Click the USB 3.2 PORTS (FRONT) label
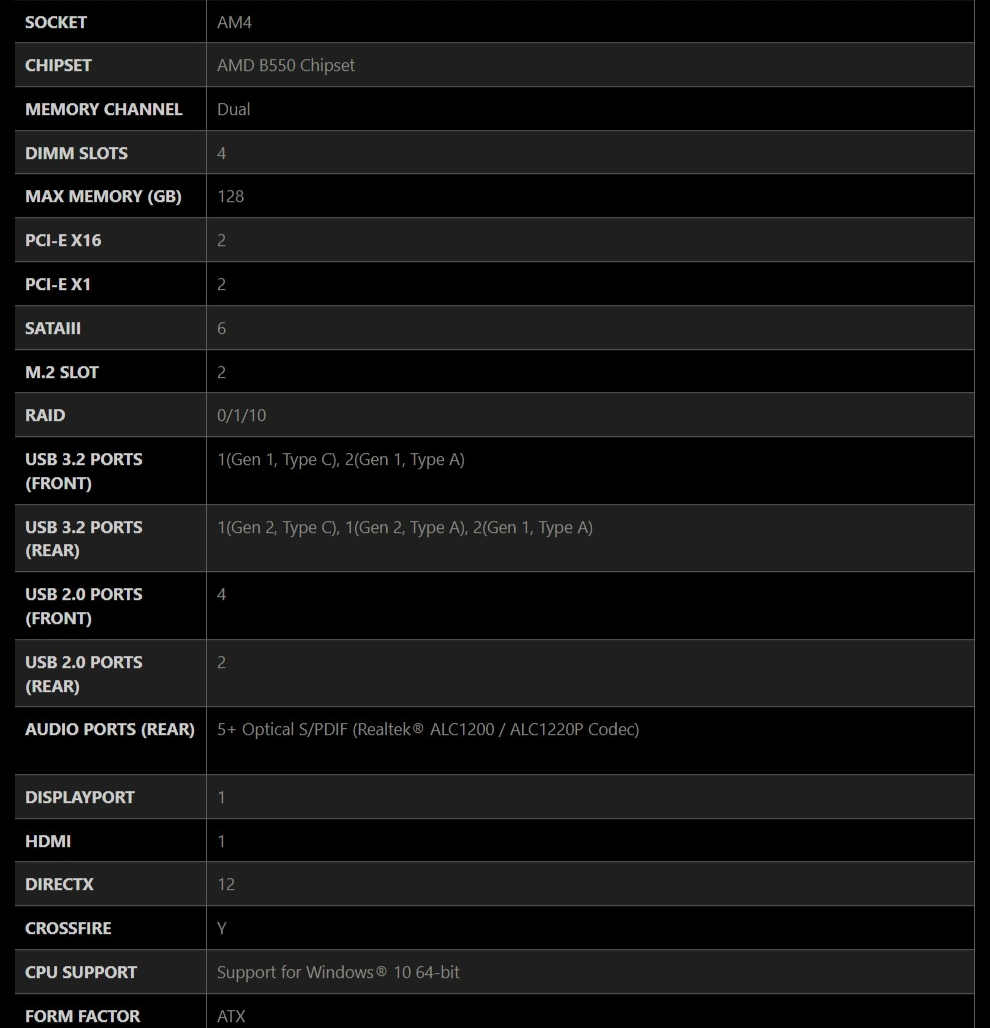 point(84,471)
